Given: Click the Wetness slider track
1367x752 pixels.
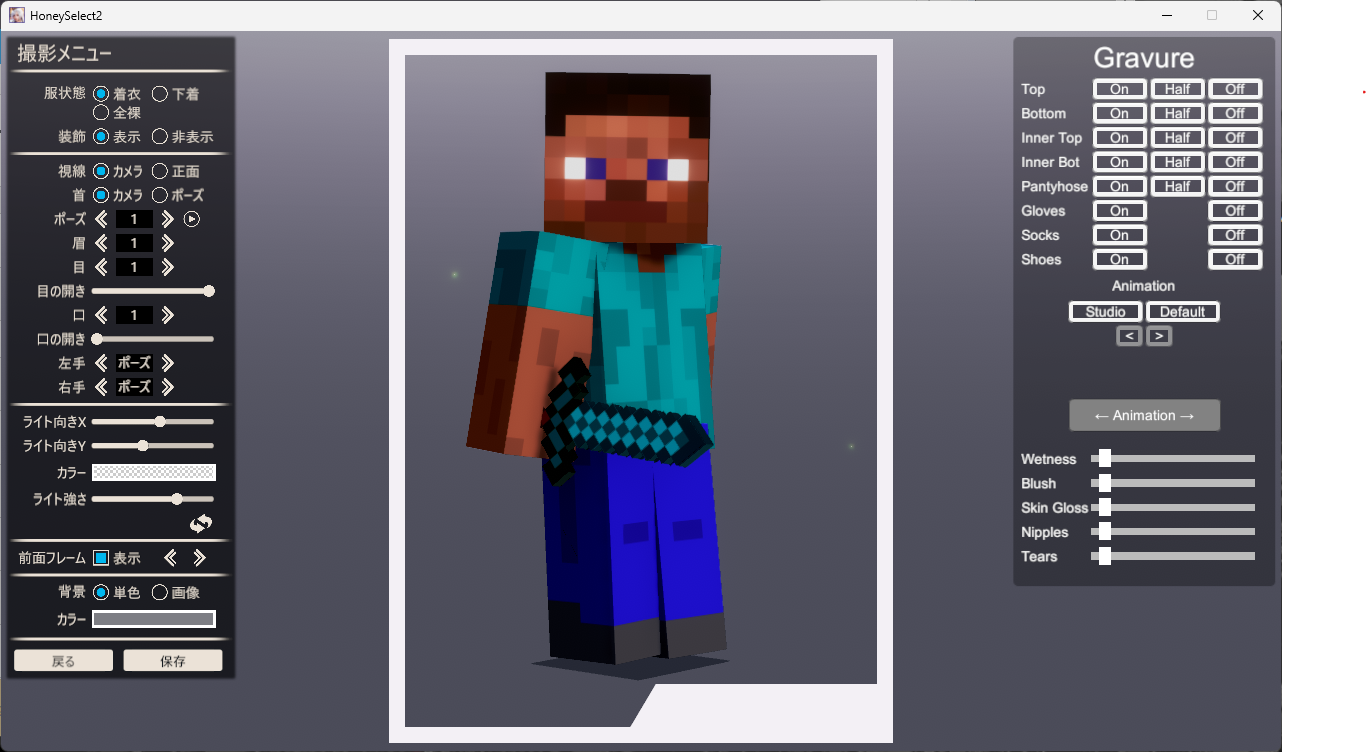Looking at the screenshot, I should [x=1173, y=459].
